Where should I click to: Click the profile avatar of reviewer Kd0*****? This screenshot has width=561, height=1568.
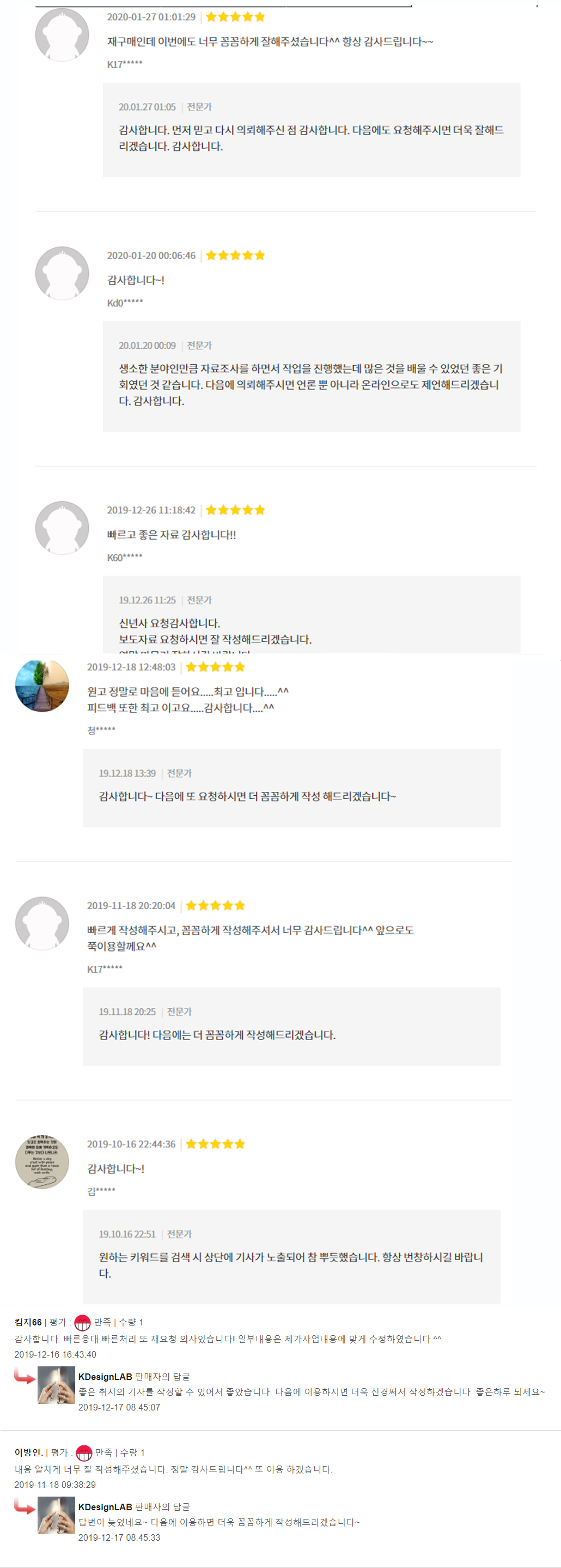coord(62,273)
